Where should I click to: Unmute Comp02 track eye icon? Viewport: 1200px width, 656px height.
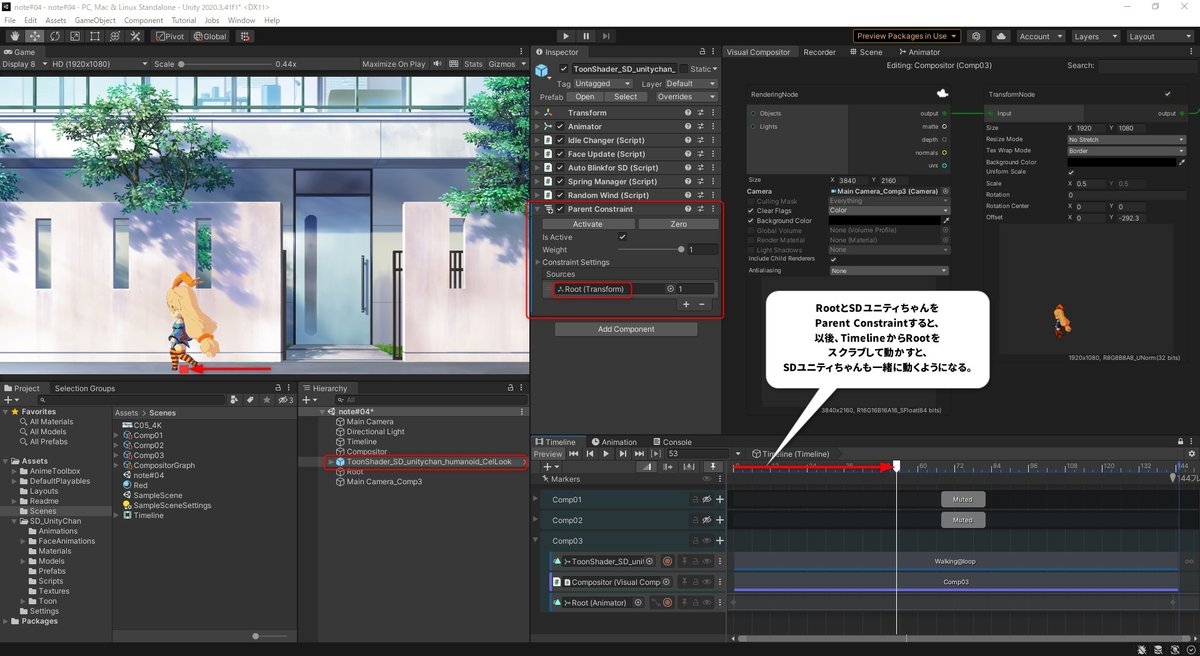(706, 520)
